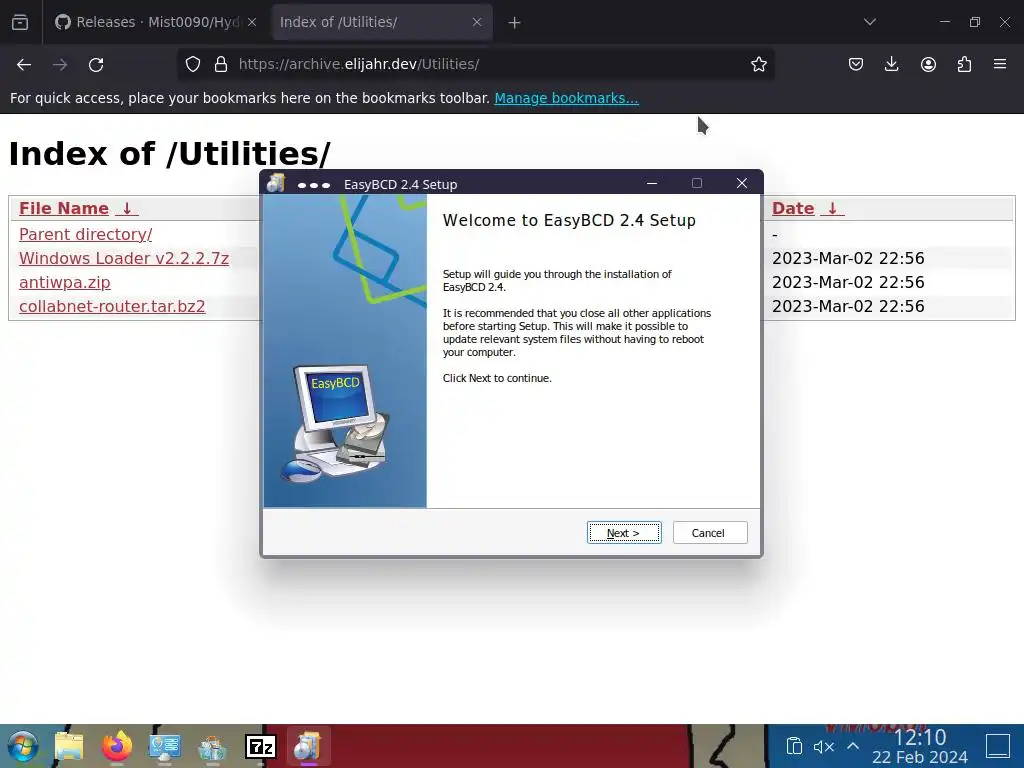Expand the list all tabs chevron
Viewport: 1024px width, 768px height.
click(869, 22)
